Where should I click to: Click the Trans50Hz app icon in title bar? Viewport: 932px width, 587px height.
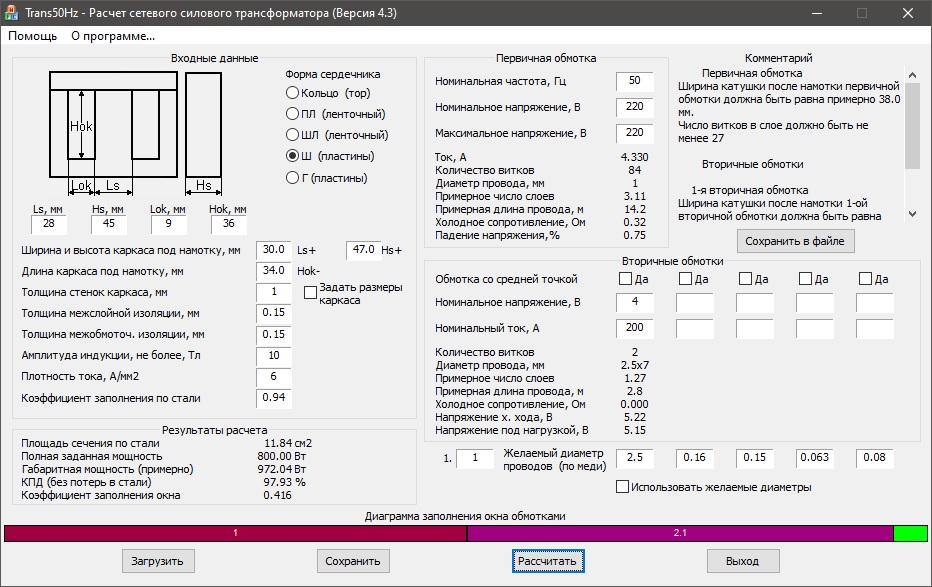[11, 12]
